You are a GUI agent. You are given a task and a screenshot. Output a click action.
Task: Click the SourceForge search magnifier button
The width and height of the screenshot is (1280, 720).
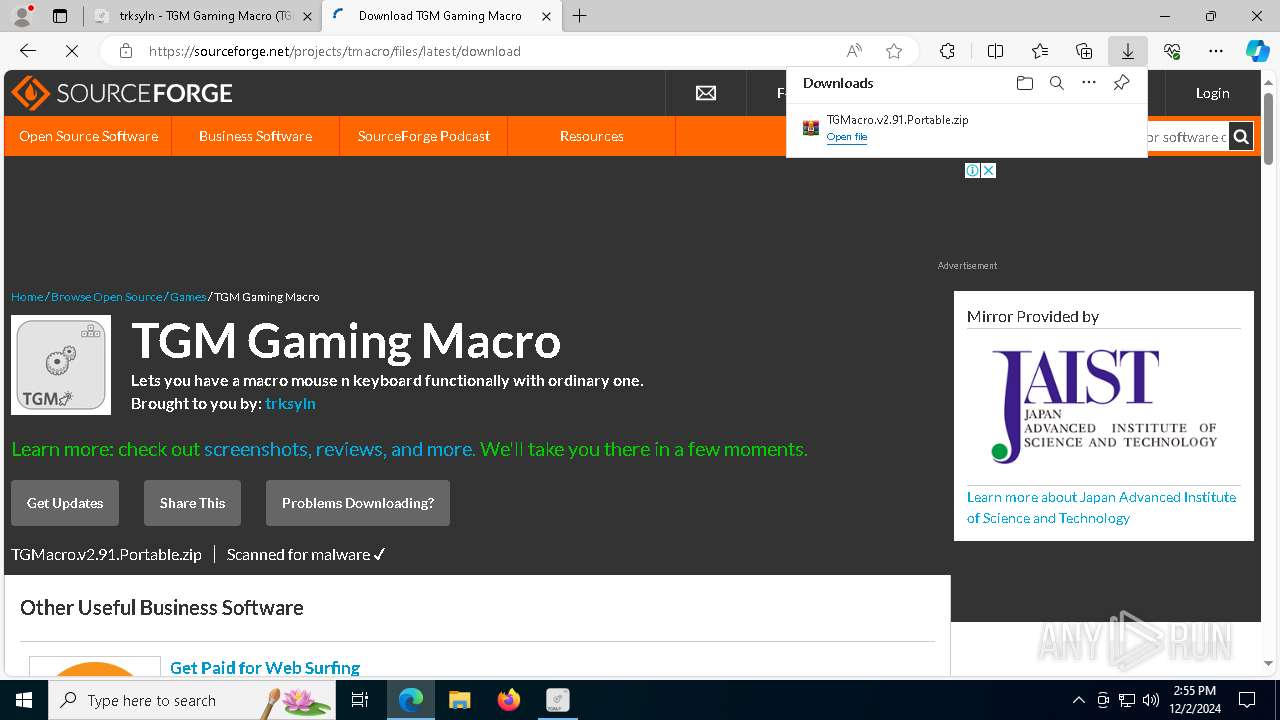click(x=1241, y=136)
